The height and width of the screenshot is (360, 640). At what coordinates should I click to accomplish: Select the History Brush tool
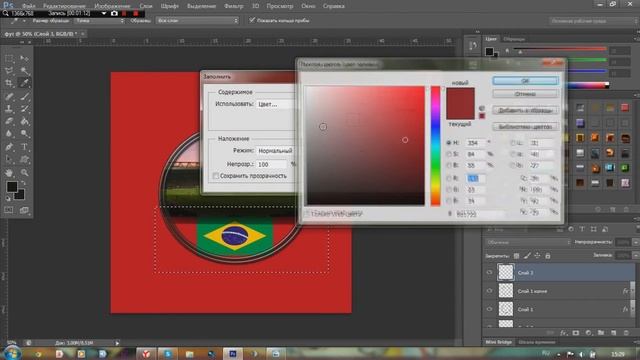pos(24,109)
